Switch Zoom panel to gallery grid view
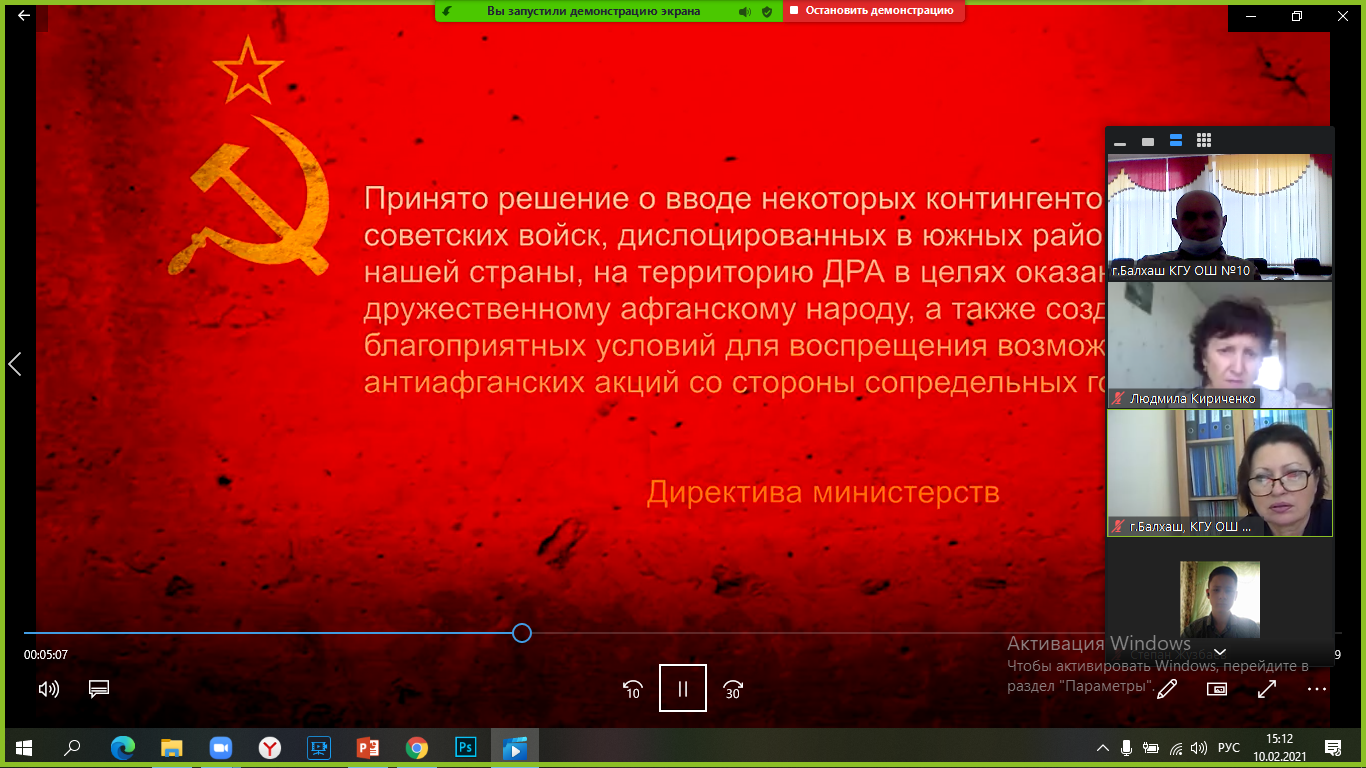The width and height of the screenshot is (1366, 768). [x=1204, y=141]
